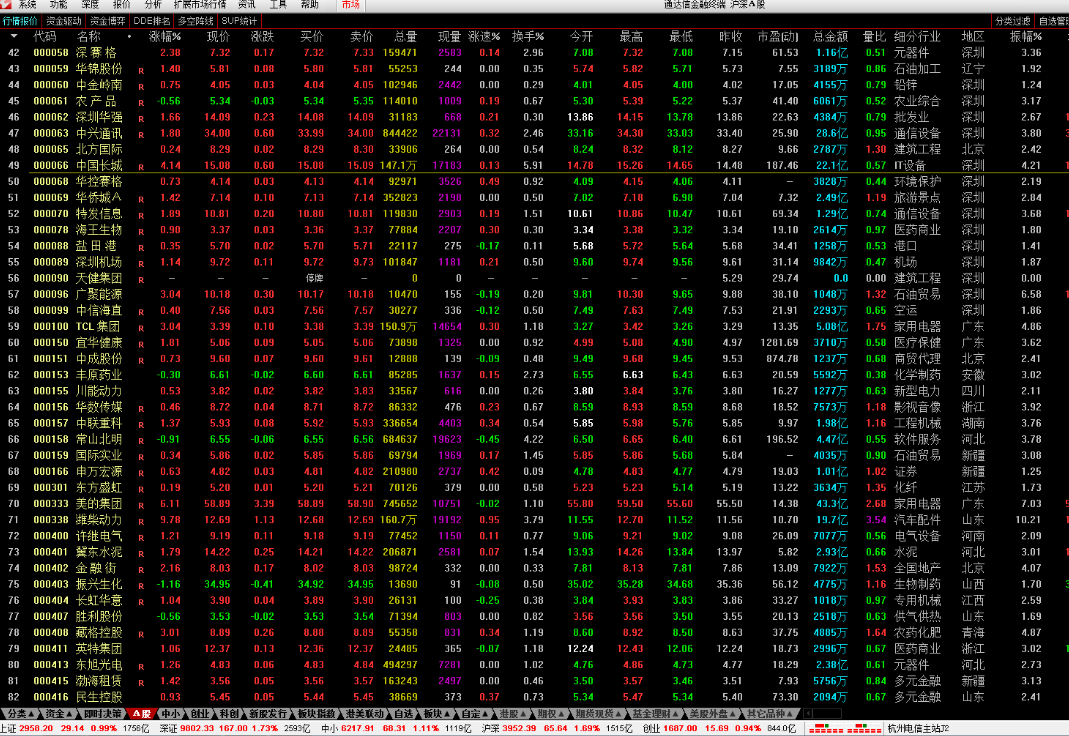
Task: Click the 分类过滤 button
Action: [x=1012, y=21]
